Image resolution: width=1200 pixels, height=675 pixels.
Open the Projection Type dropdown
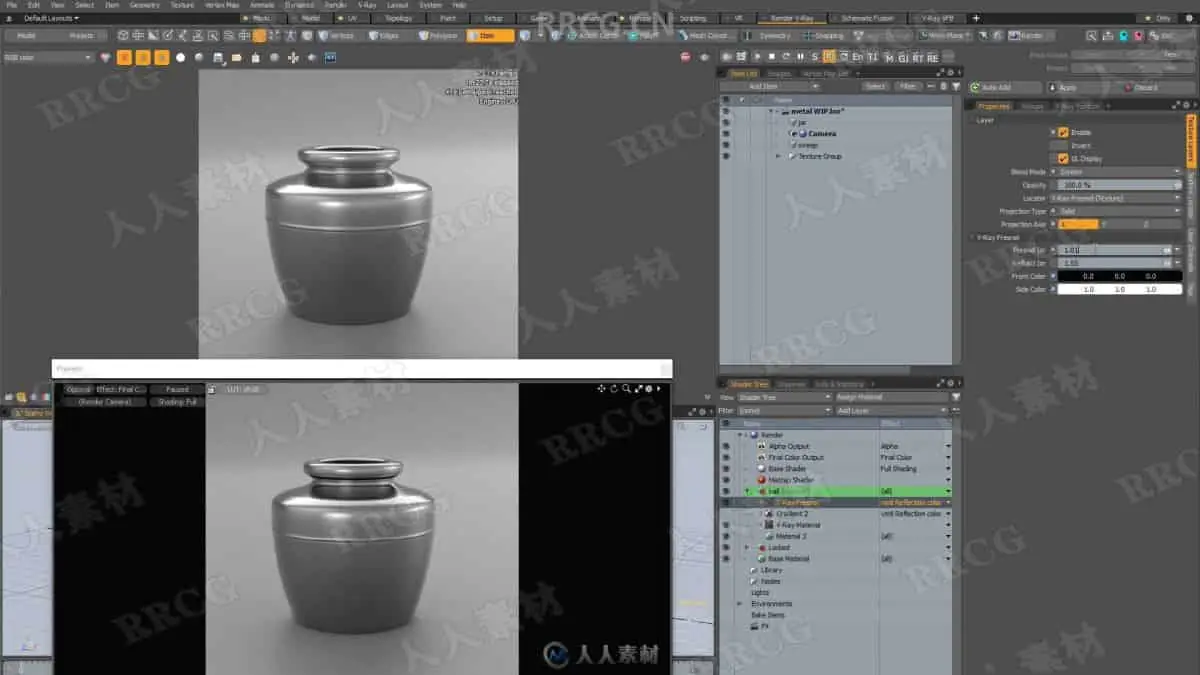[1119, 211]
